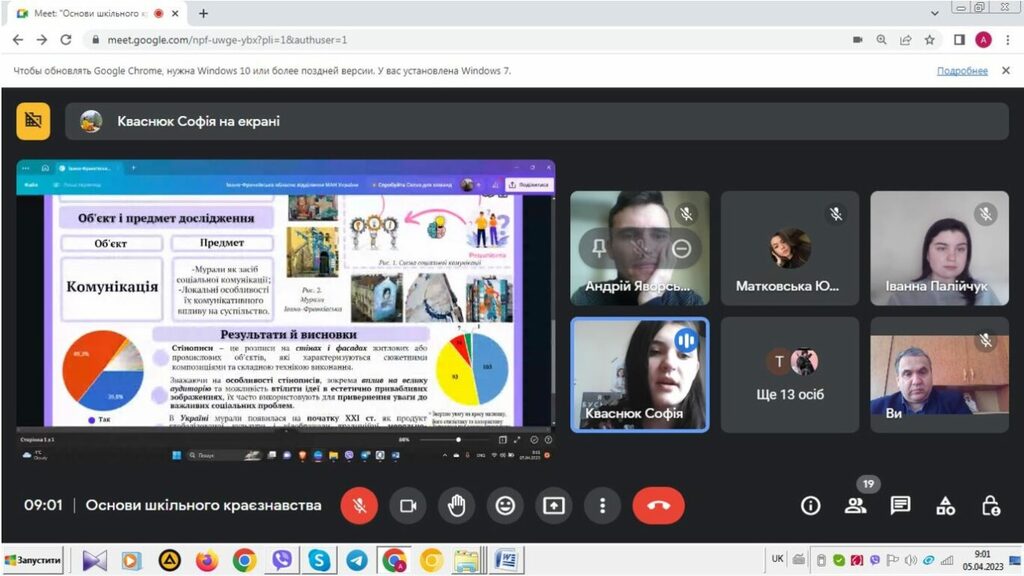The width and height of the screenshot is (1024, 576).
Task: Click the yellow presentation icon at top-left
Action: (33, 121)
